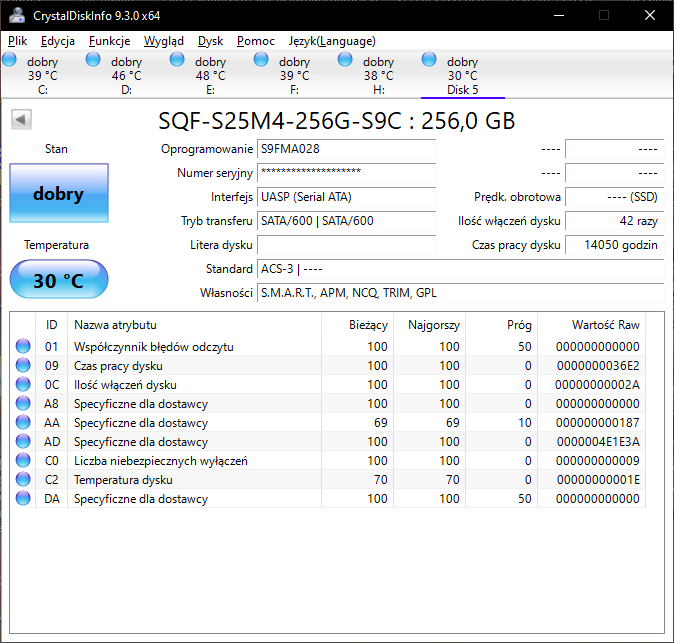Select drive C: status orb
The width and height of the screenshot is (674, 643).
point(9,60)
